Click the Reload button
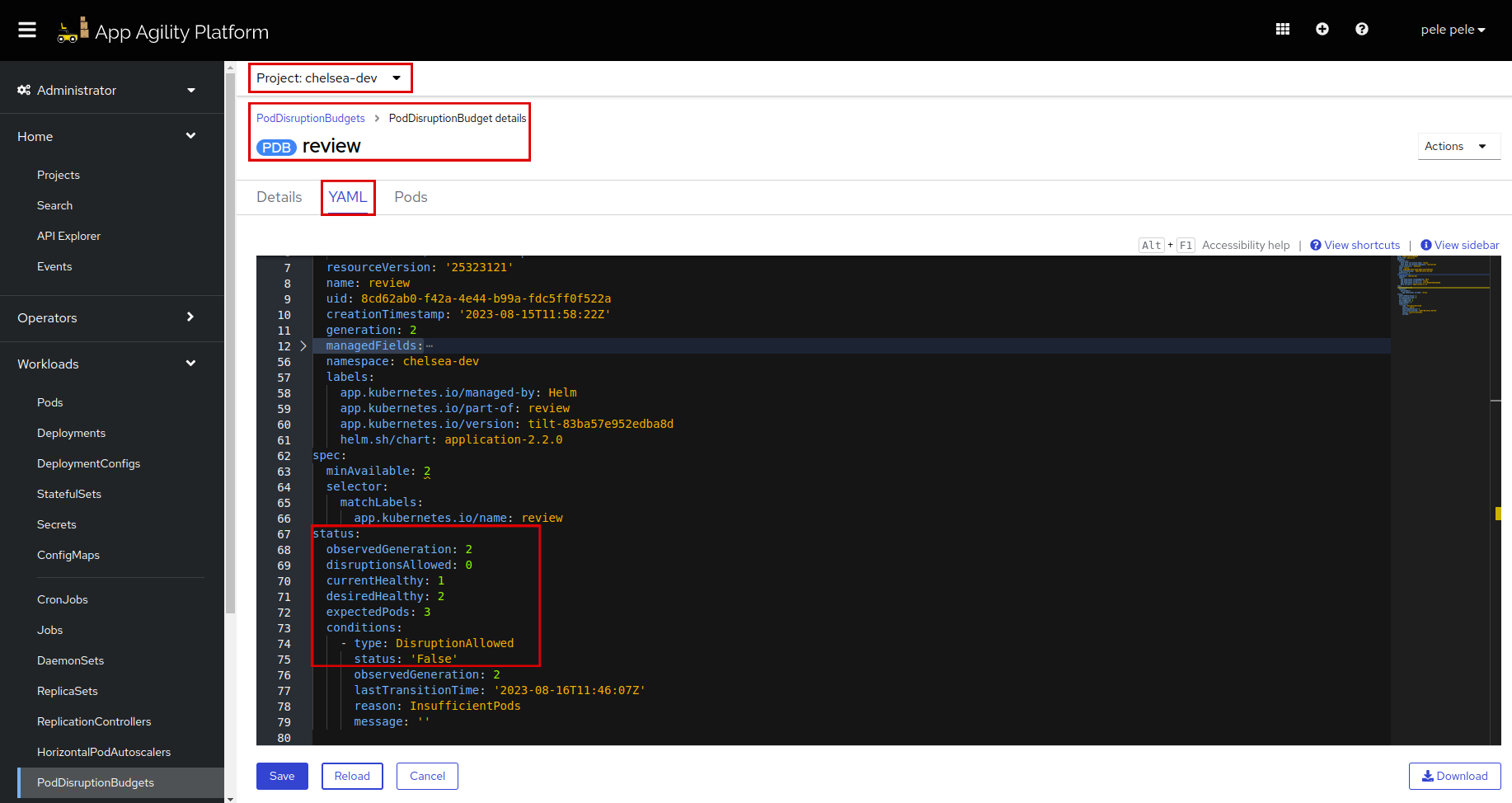Image resolution: width=1512 pixels, height=803 pixels. point(352,776)
